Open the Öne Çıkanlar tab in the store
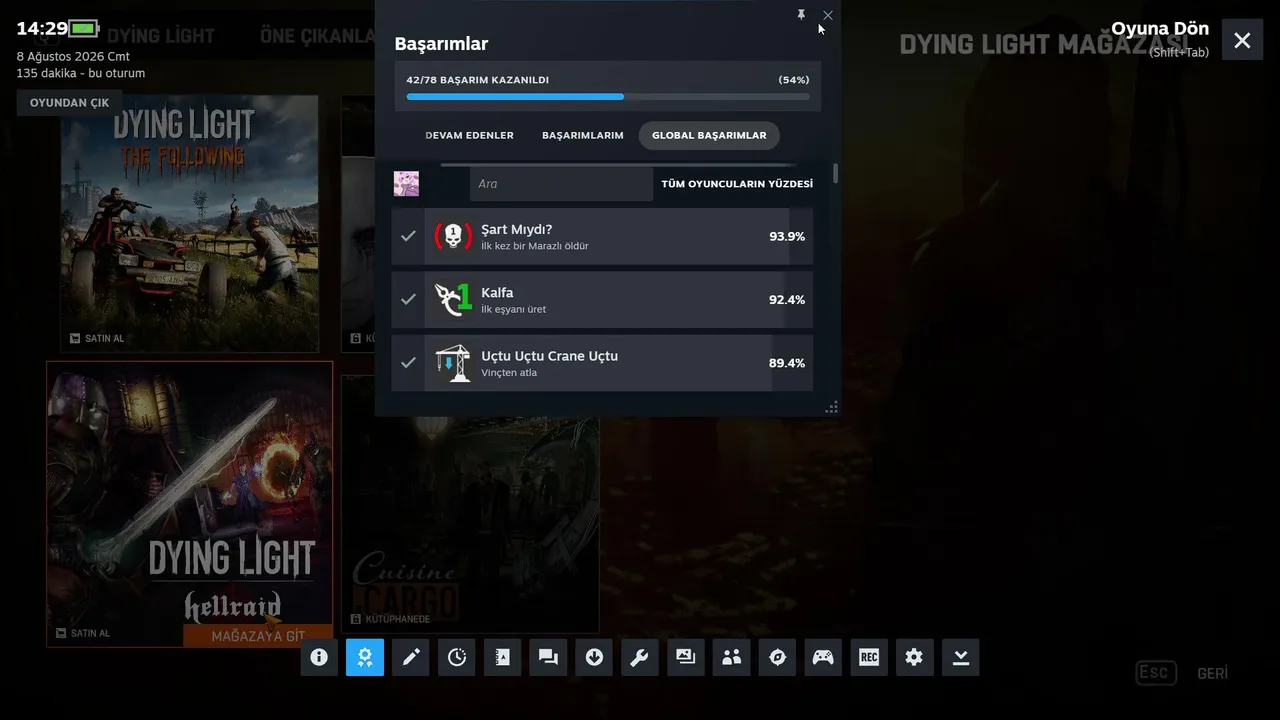The height and width of the screenshot is (720, 1280). click(x=317, y=36)
